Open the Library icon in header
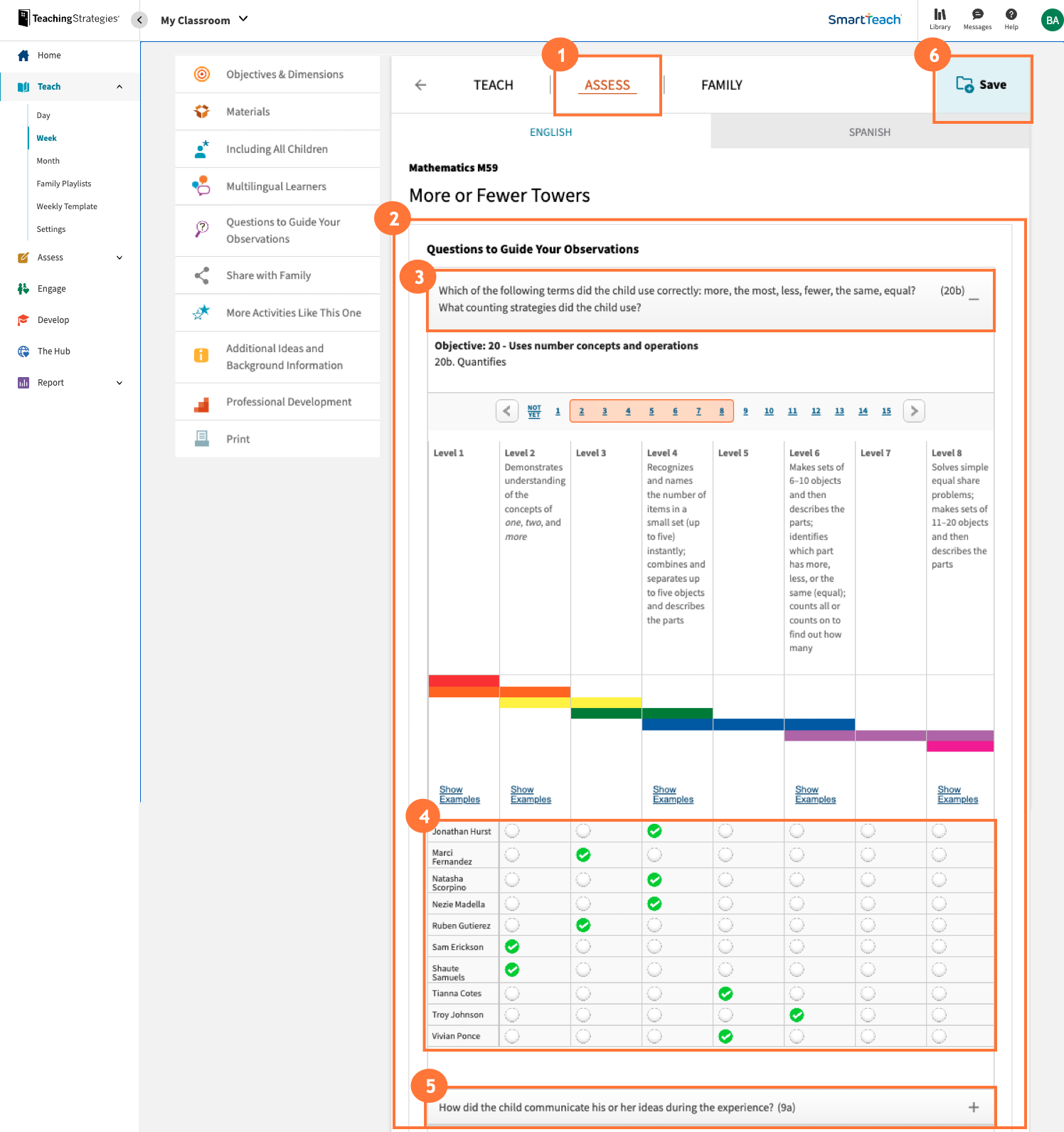Screen dimensions: 1064x1132 940,15
